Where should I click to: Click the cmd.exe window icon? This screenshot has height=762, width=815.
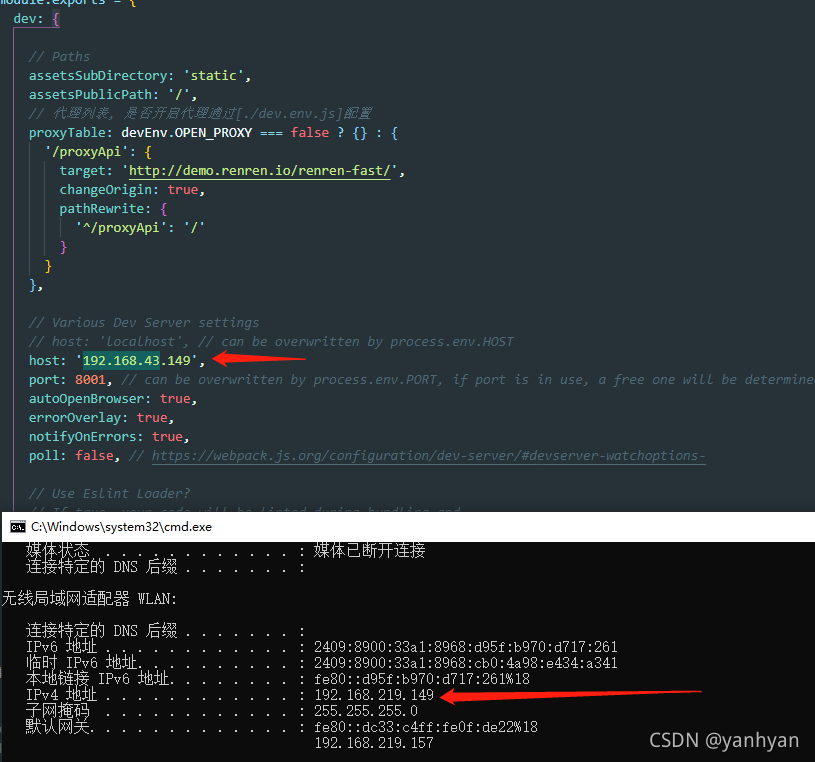point(18,527)
